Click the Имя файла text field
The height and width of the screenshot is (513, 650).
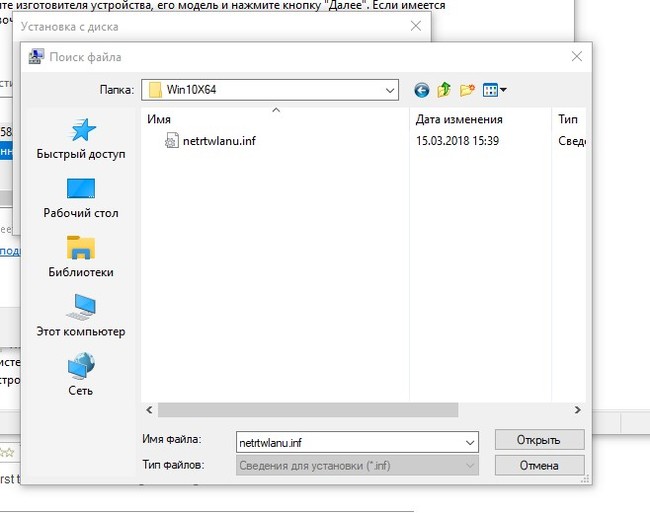[350, 441]
